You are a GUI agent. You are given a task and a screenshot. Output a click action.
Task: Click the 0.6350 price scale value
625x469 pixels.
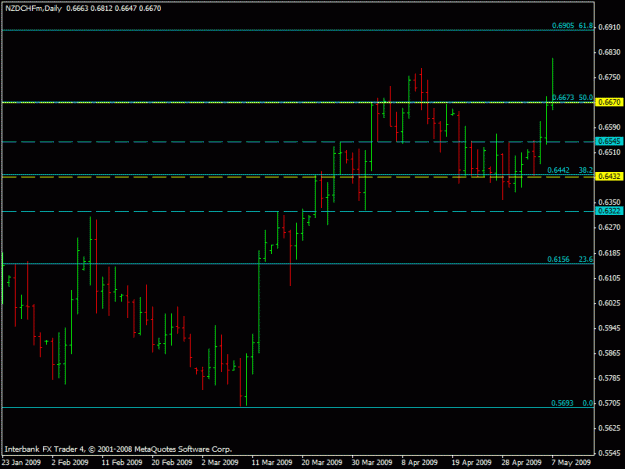[x=609, y=202]
